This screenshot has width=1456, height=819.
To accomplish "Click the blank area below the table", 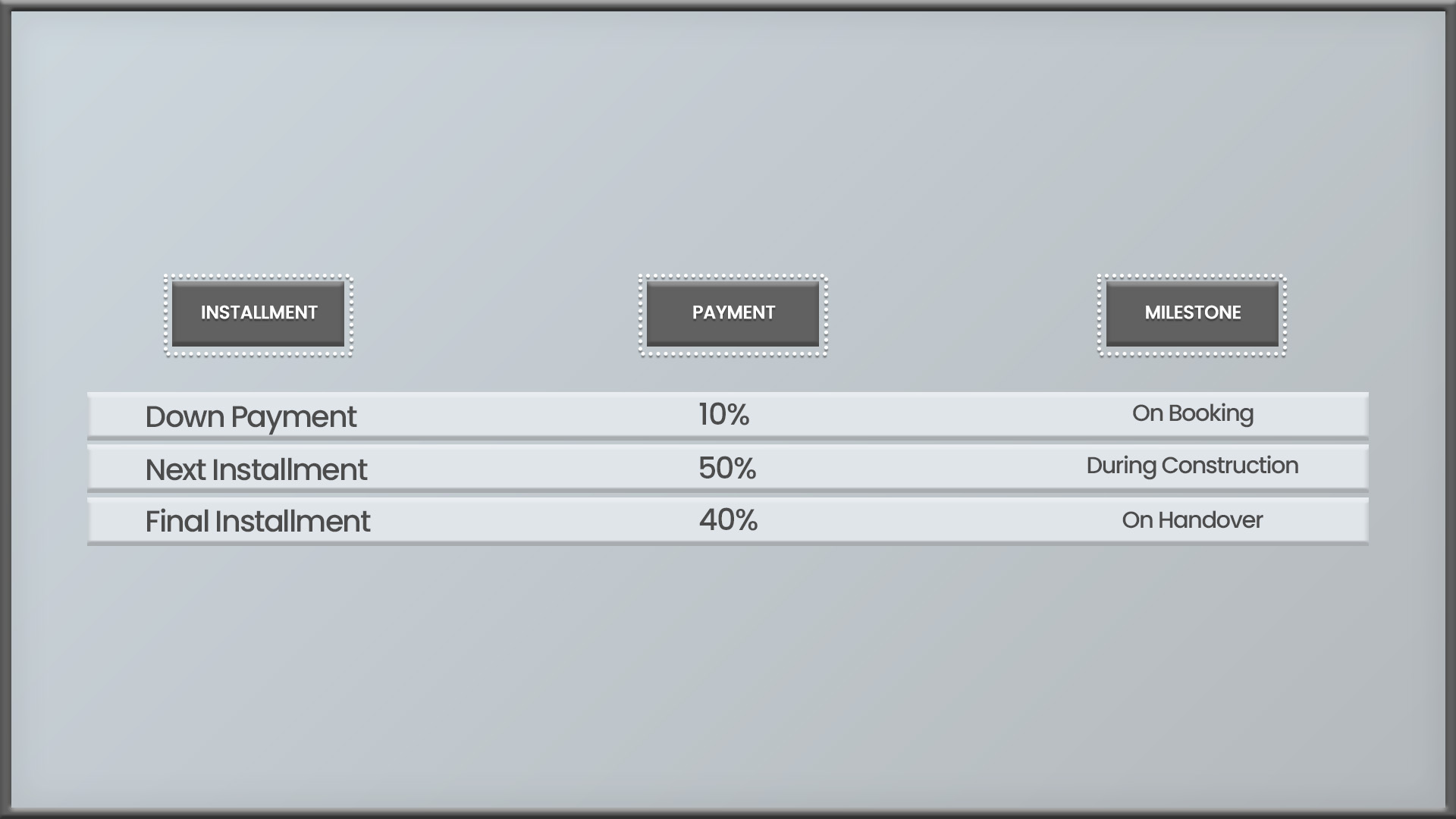I will (x=728, y=675).
